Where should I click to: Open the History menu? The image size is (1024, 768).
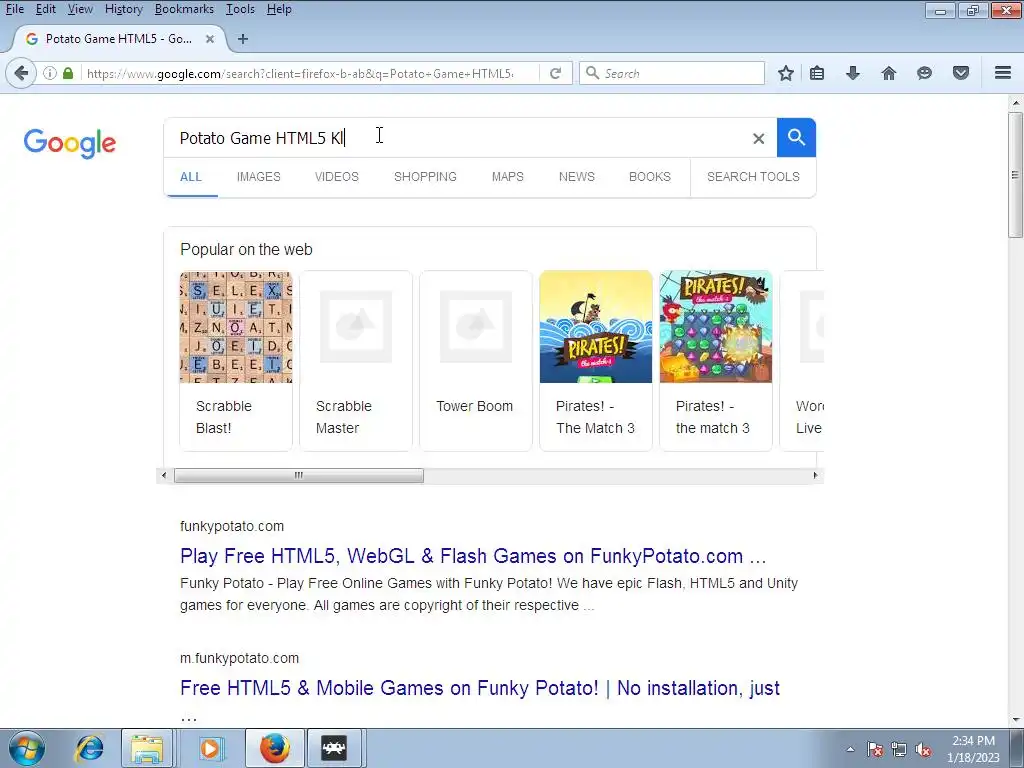point(123,9)
